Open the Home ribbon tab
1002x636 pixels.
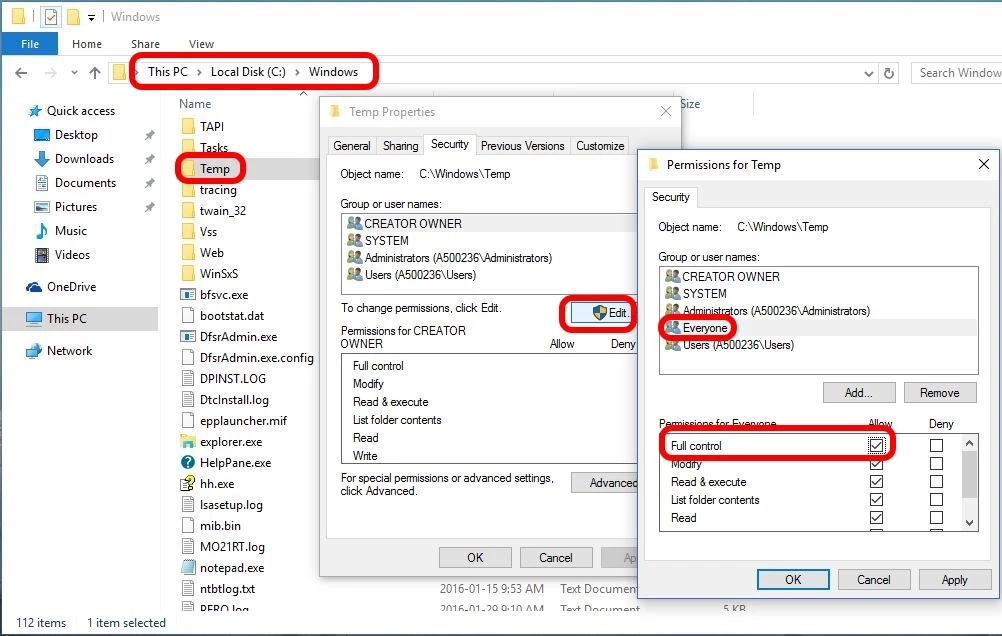(x=87, y=44)
